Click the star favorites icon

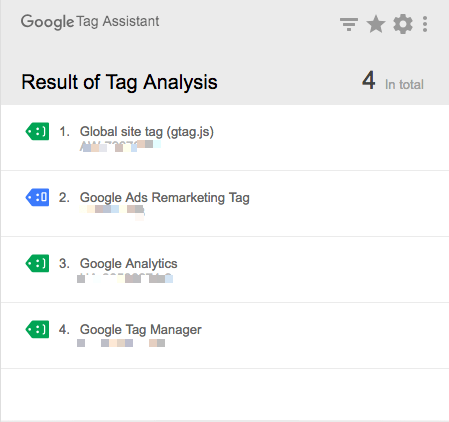tap(376, 24)
